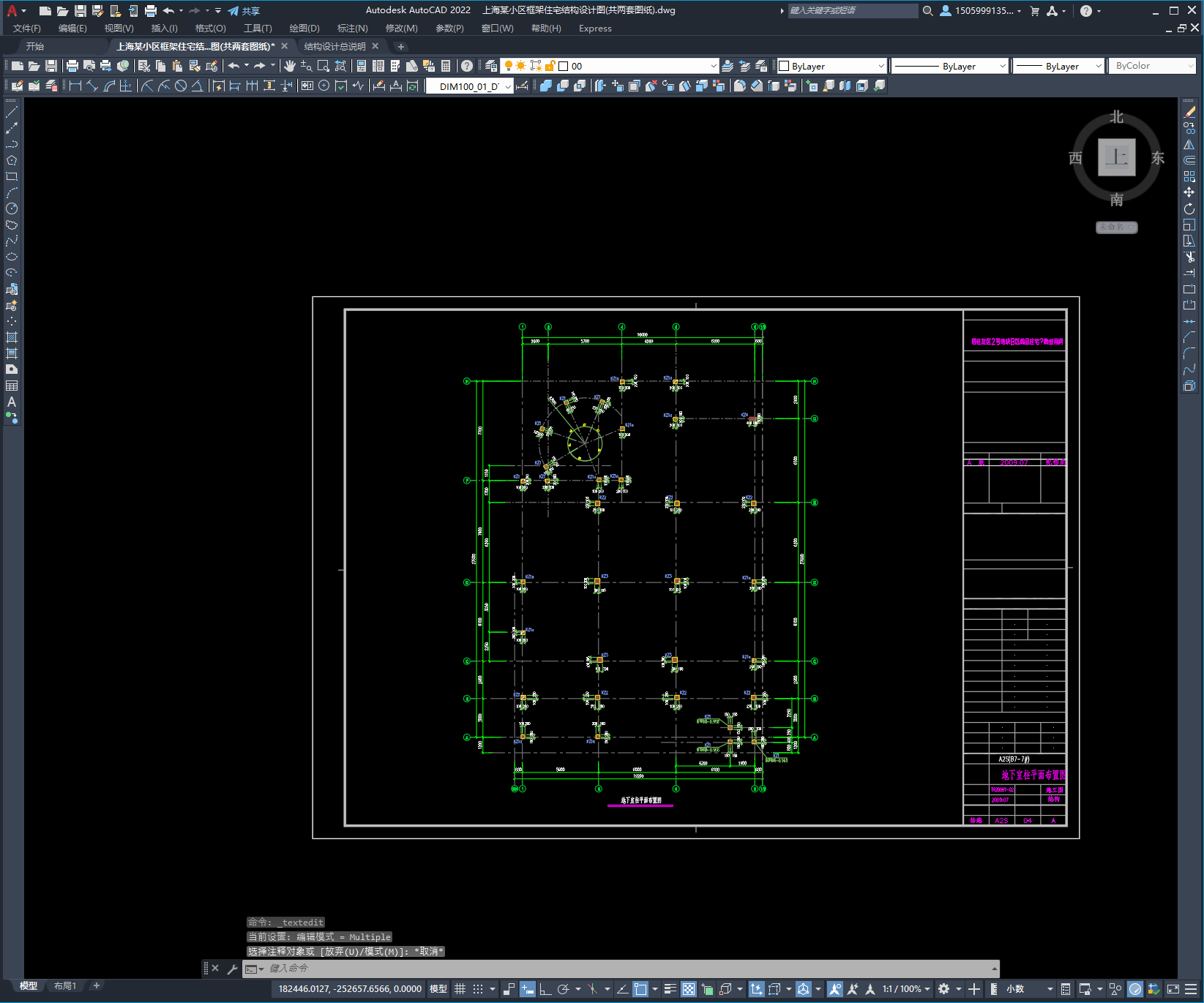This screenshot has height=1003, width=1204.
Task: Toggle drawing grid display in status bar
Action: pos(460,989)
